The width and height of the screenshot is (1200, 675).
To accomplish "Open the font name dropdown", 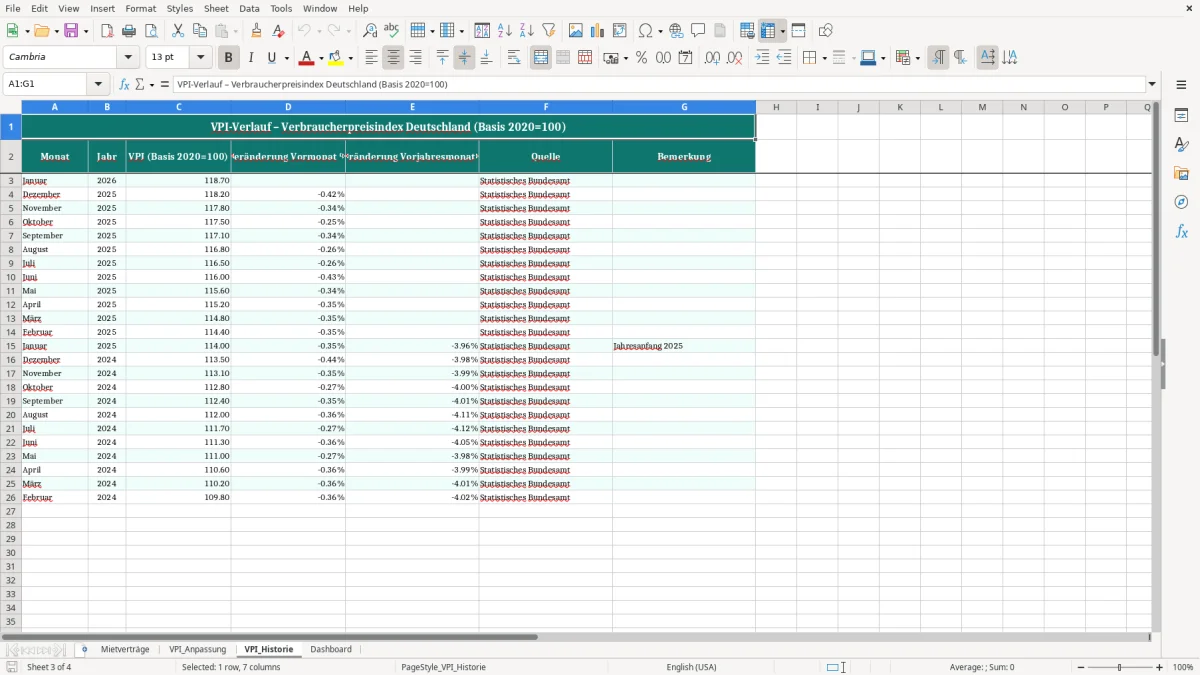I will [x=128, y=58].
